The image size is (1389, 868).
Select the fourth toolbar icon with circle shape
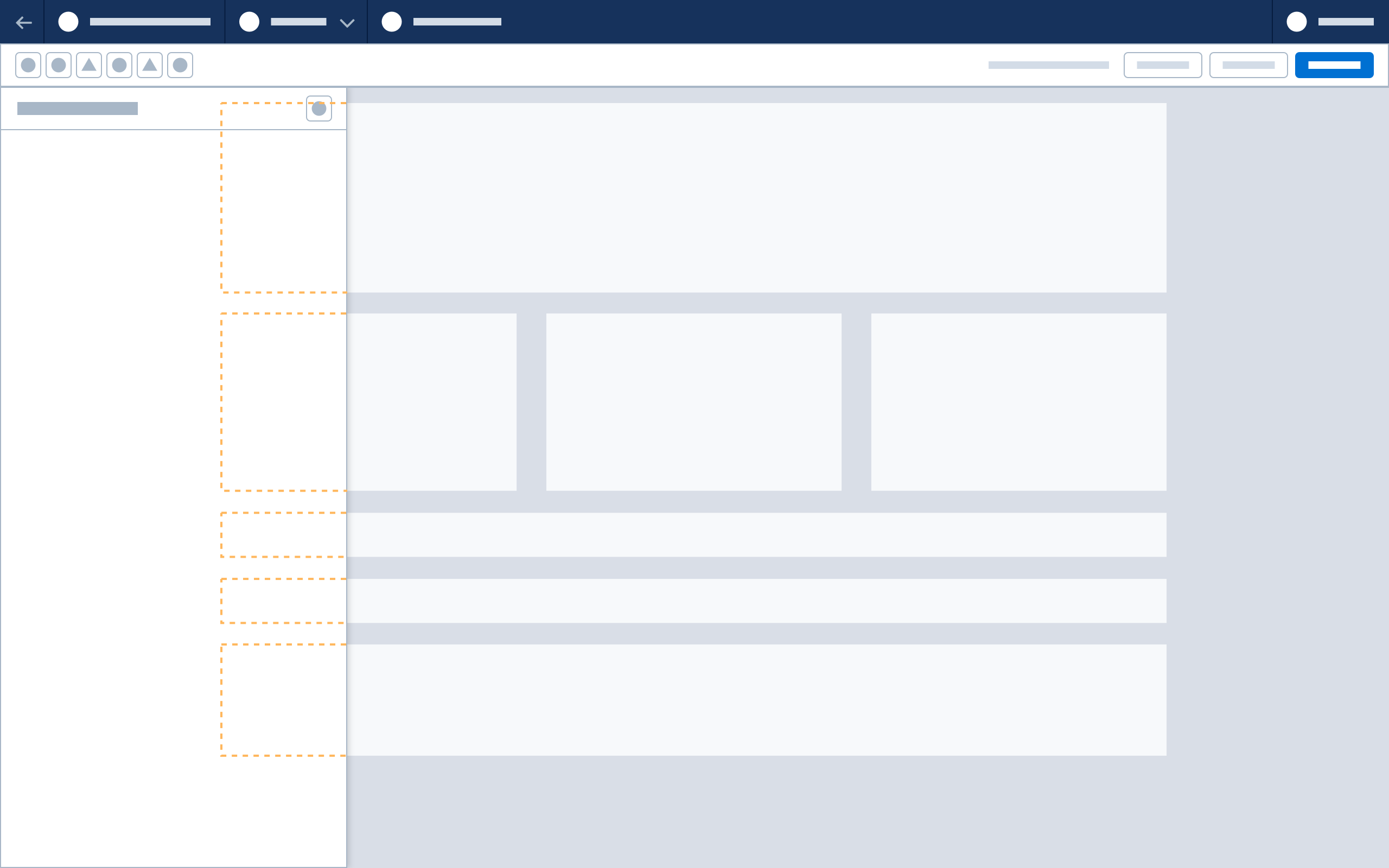point(120,65)
